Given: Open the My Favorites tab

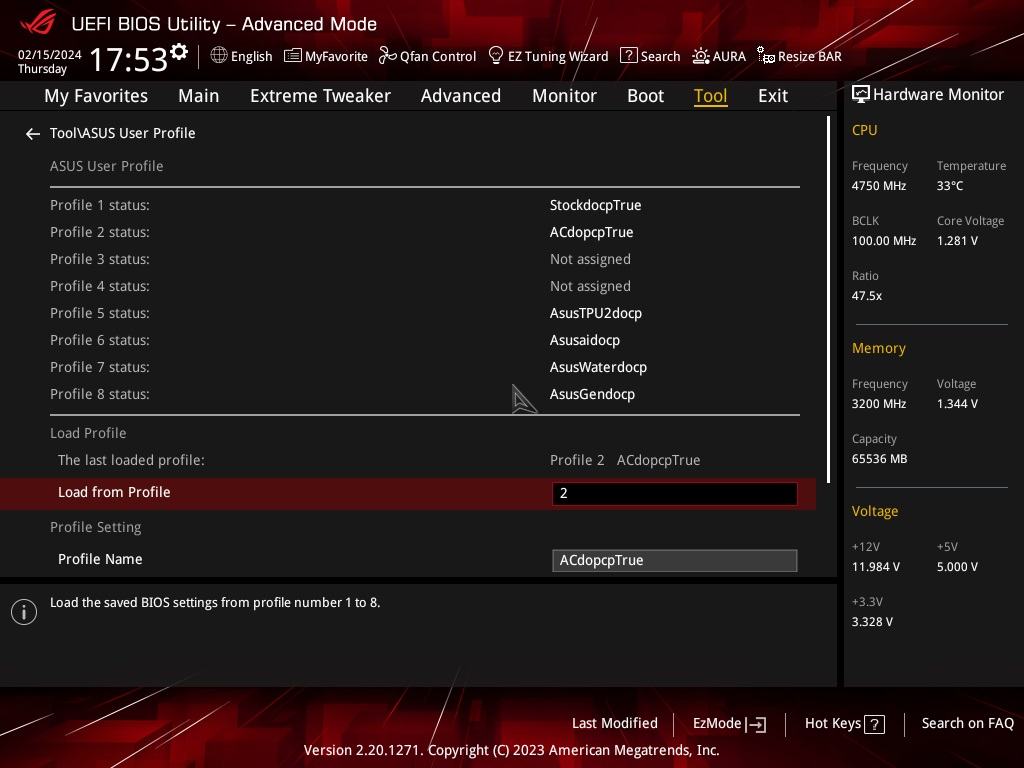Looking at the screenshot, I should 96,96.
